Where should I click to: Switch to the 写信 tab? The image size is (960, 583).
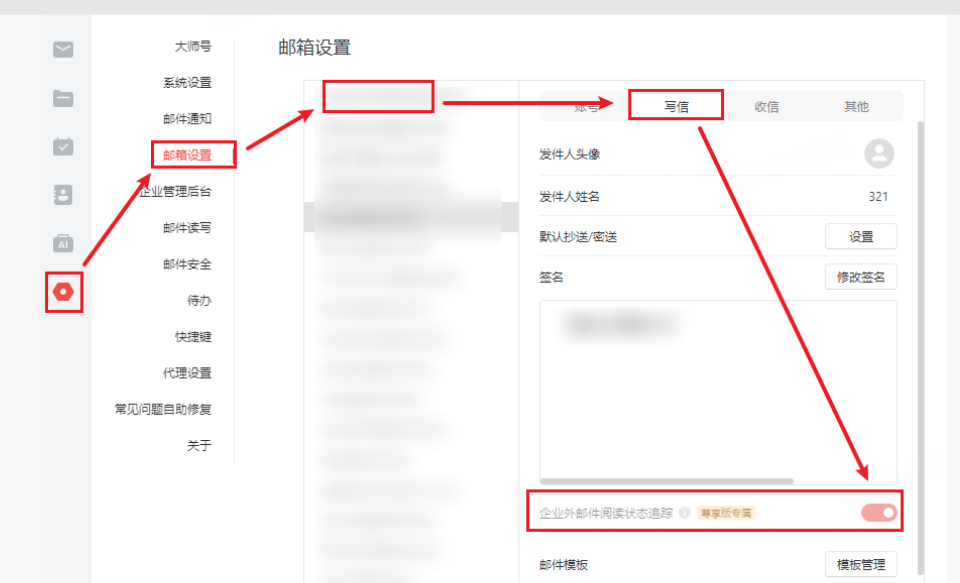[676, 107]
